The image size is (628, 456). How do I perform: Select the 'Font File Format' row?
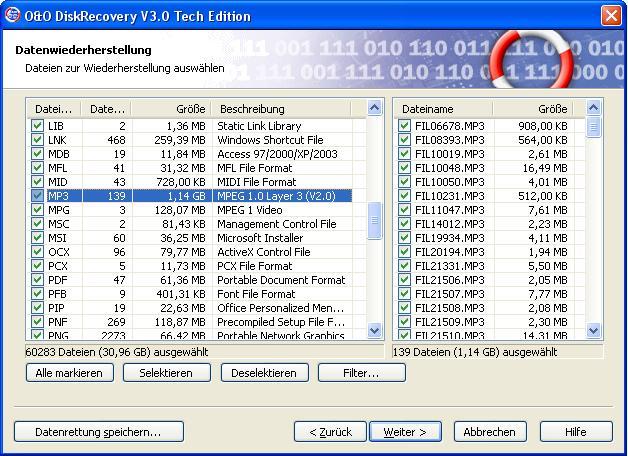(x=190, y=294)
